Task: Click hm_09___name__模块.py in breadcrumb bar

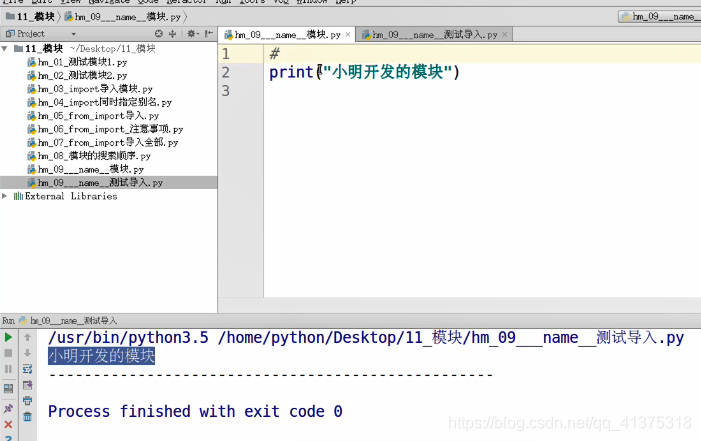Action: 122,17
